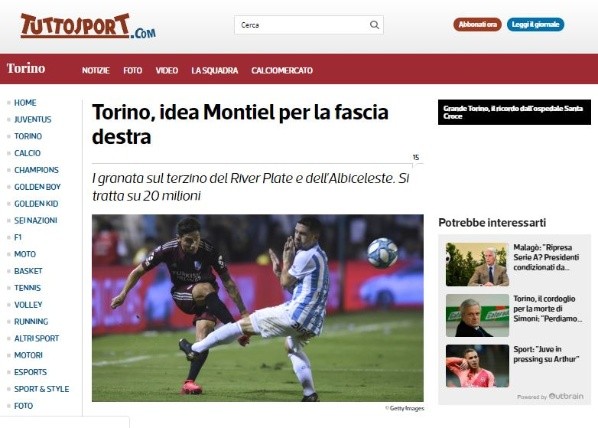The image size is (598, 428).
Task: Open the Video section tab
Action: 167,71
